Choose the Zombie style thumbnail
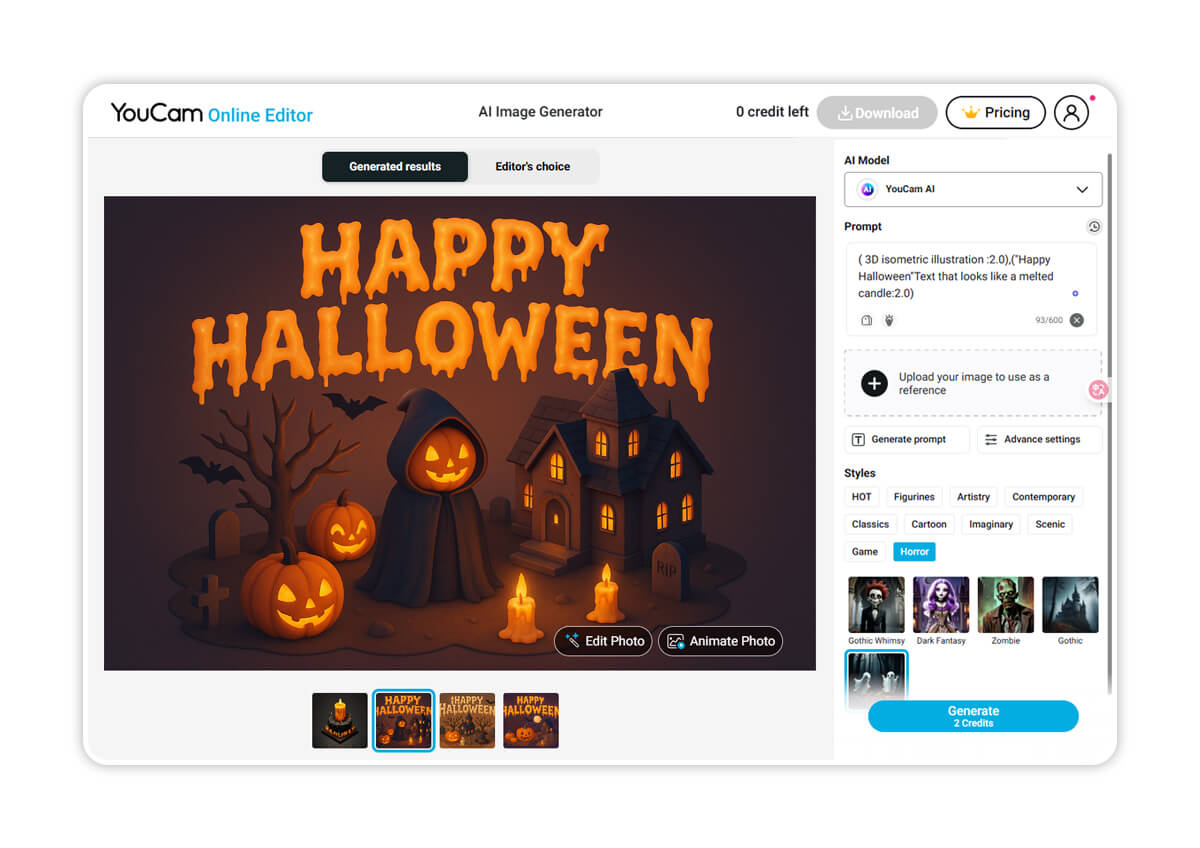The image size is (1200, 848). [x=1005, y=605]
